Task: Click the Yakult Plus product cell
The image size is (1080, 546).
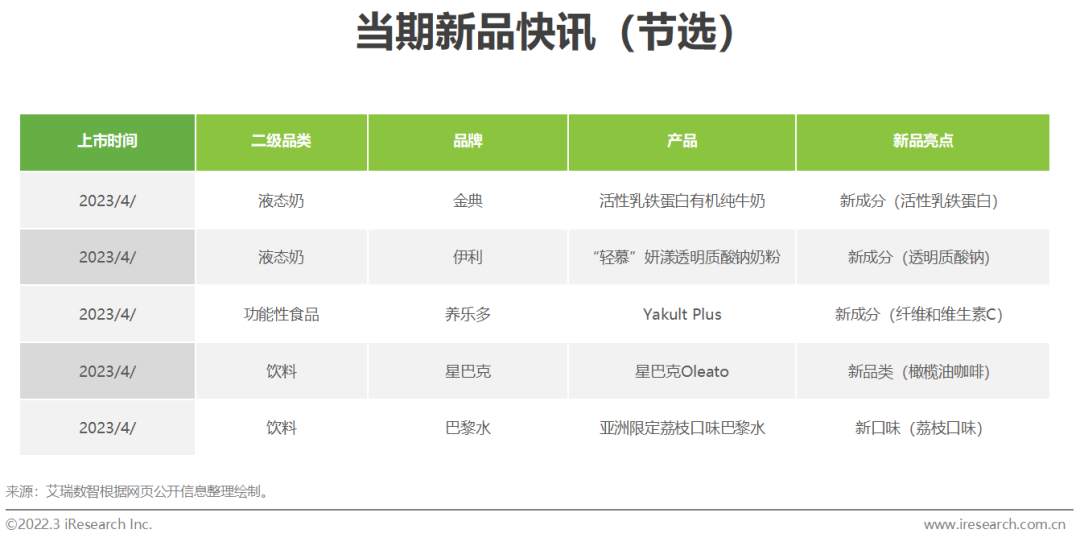Action: pos(682,314)
